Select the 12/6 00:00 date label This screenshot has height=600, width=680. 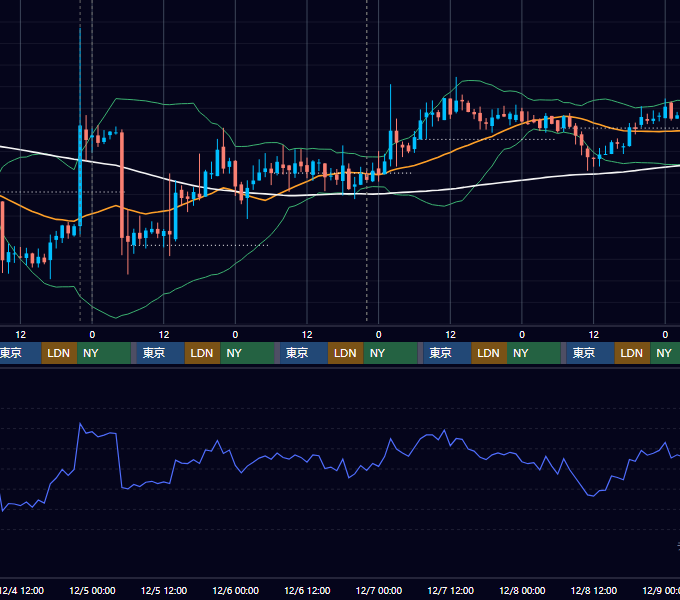235,590
